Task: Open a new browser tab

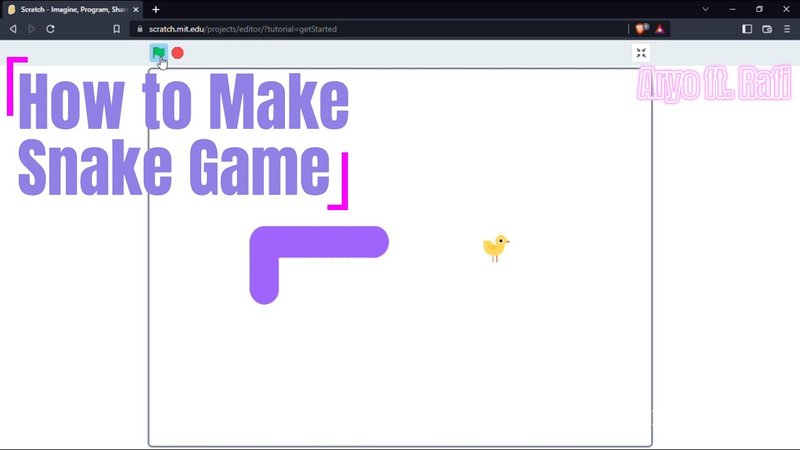Action: [x=156, y=10]
